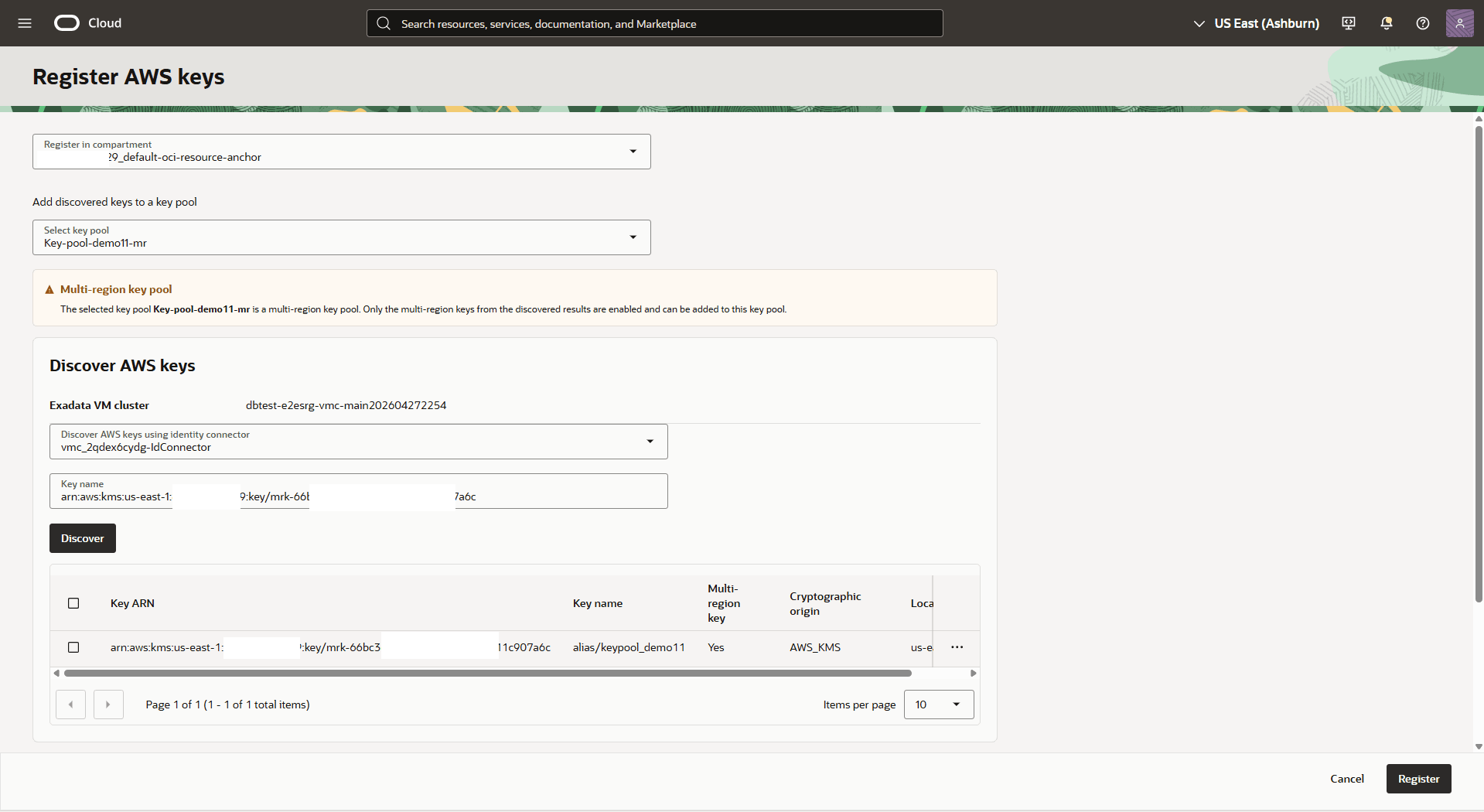Check the alias/keypool_demo11 key row checkbox
Image resolution: width=1484 pixels, height=812 pixels.
[73, 647]
